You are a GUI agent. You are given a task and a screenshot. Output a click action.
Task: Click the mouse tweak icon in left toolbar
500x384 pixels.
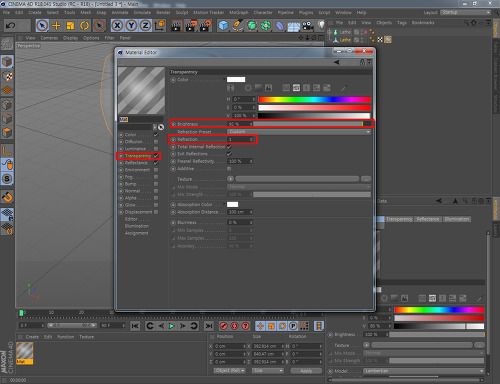coord(7,164)
